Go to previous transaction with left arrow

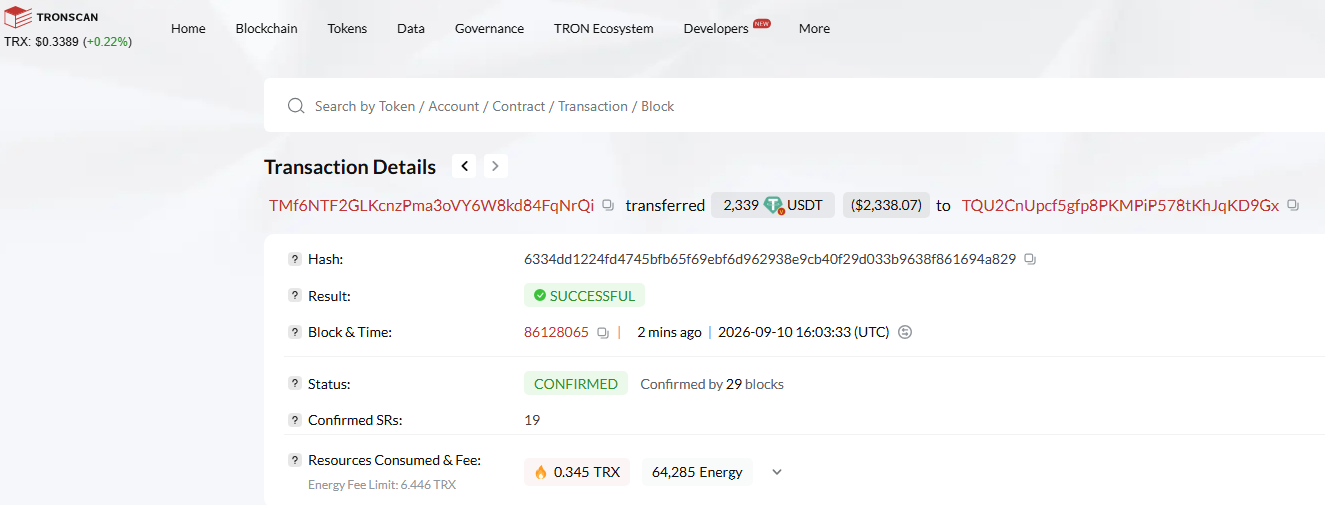465,166
